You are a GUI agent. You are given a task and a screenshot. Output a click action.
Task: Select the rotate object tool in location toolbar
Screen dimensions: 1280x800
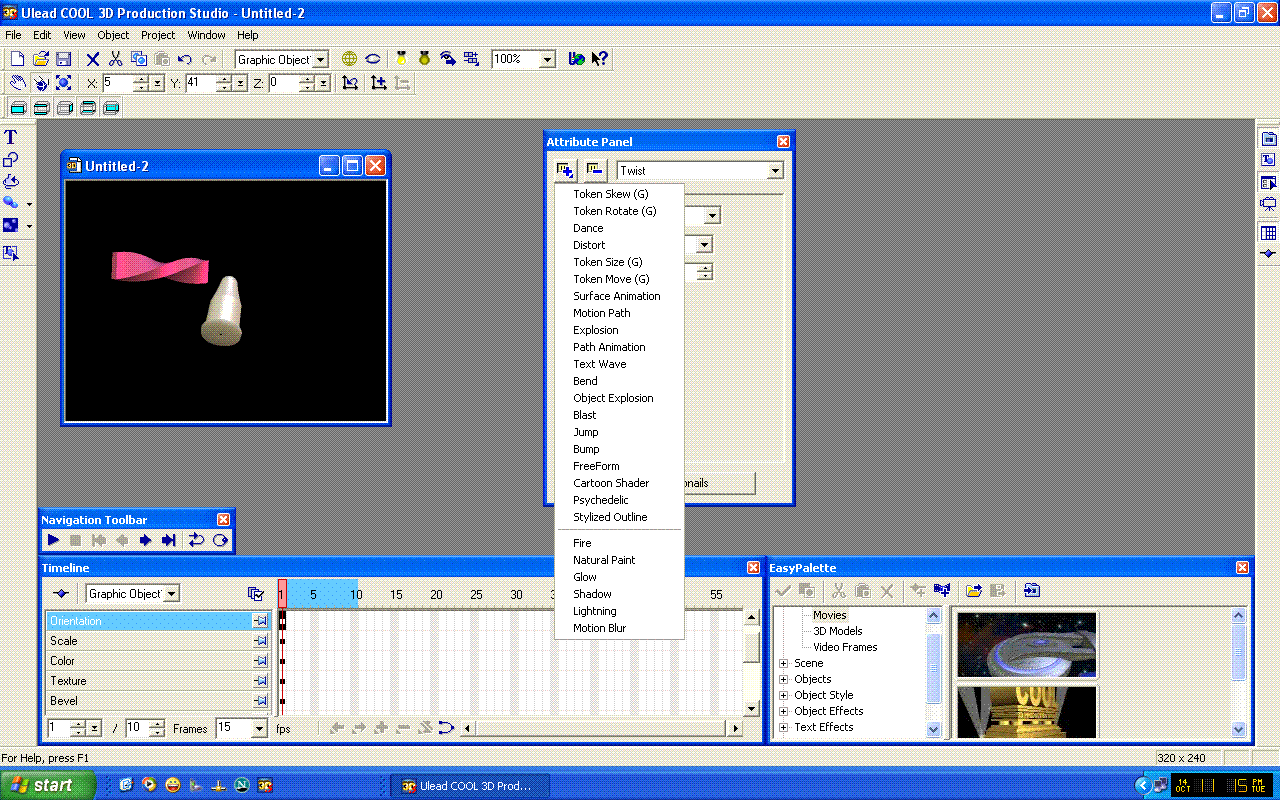40,83
